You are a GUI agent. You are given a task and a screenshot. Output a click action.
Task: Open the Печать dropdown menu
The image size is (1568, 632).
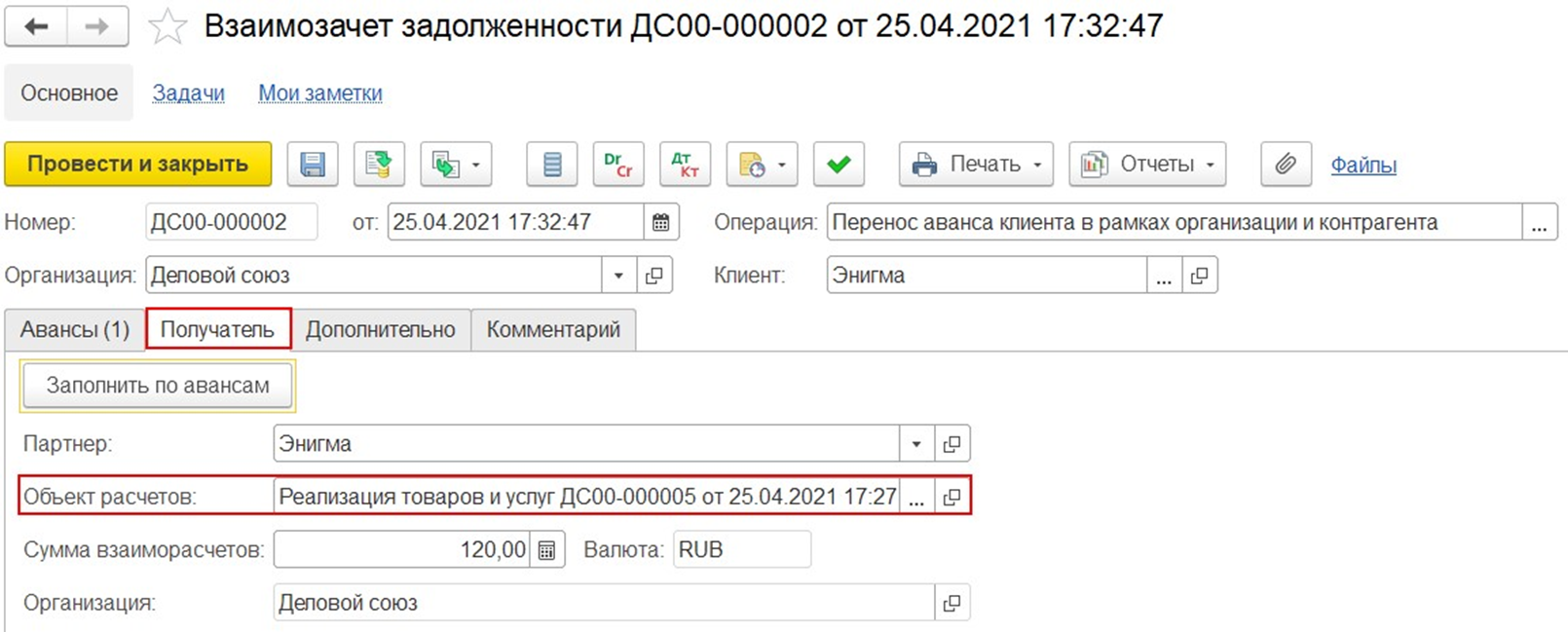tap(976, 165)
